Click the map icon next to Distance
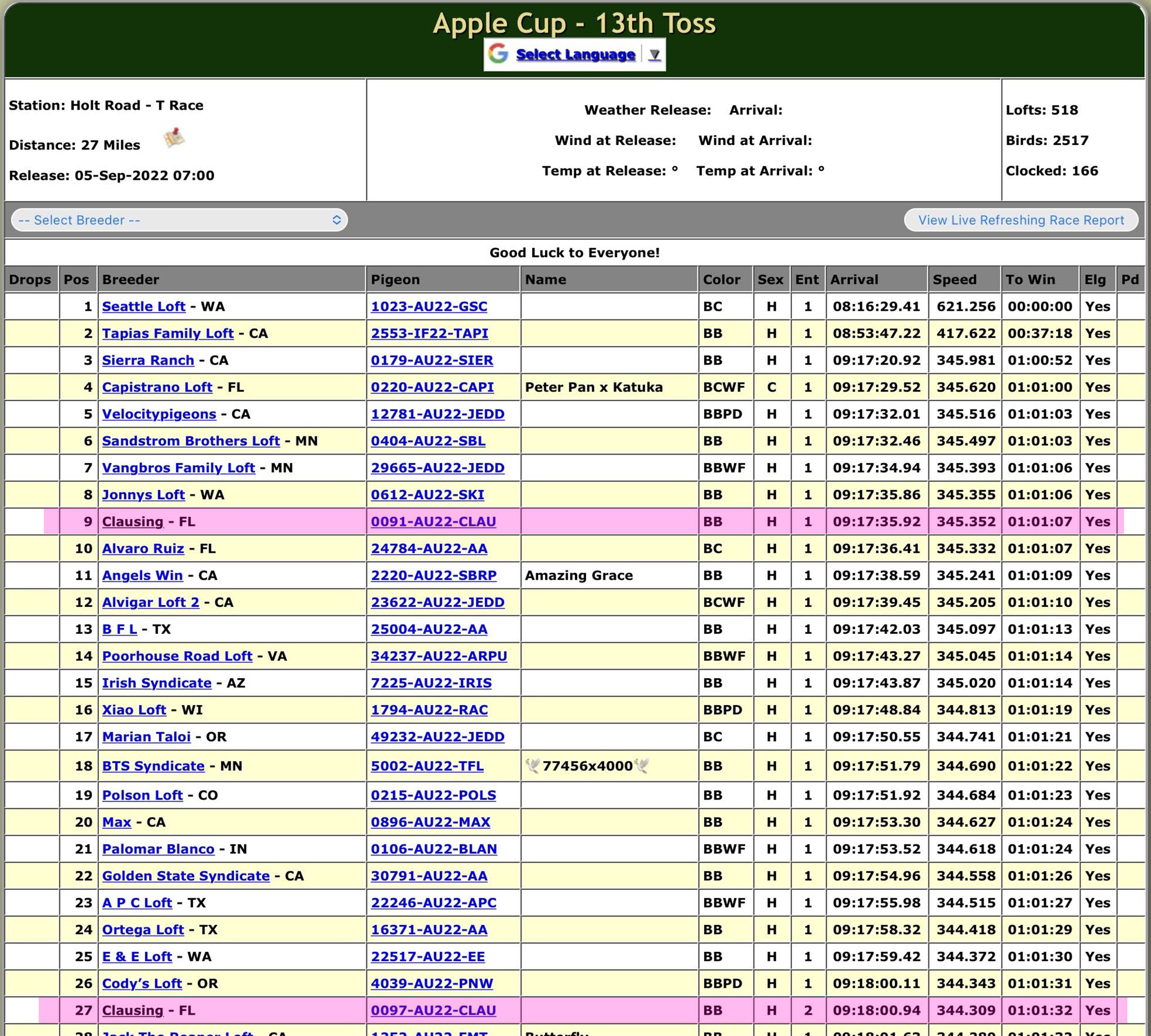 174,138
